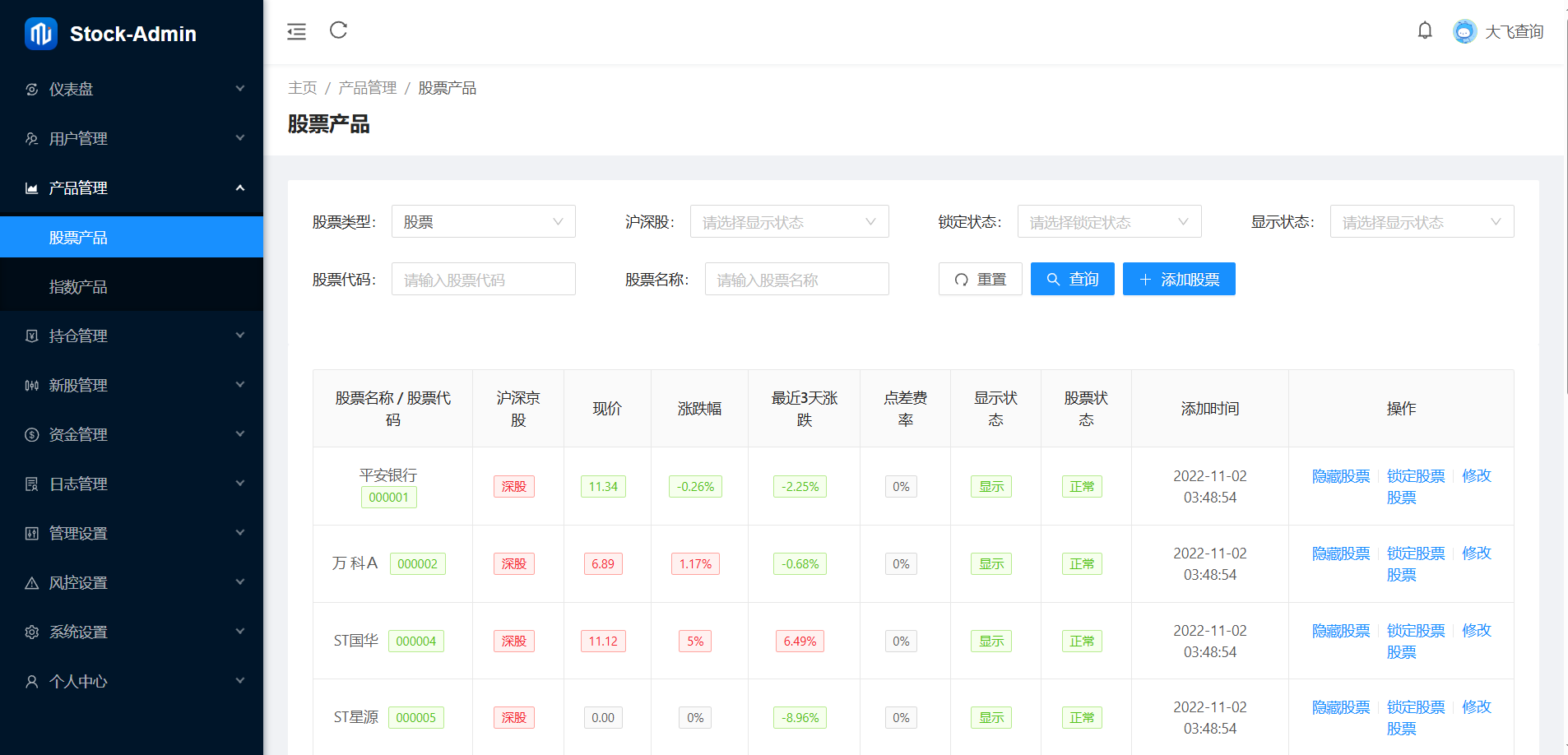Focus the 股票代码 input field
Image resolution: width=1568 pixels, height=755 pixels.
483,280
